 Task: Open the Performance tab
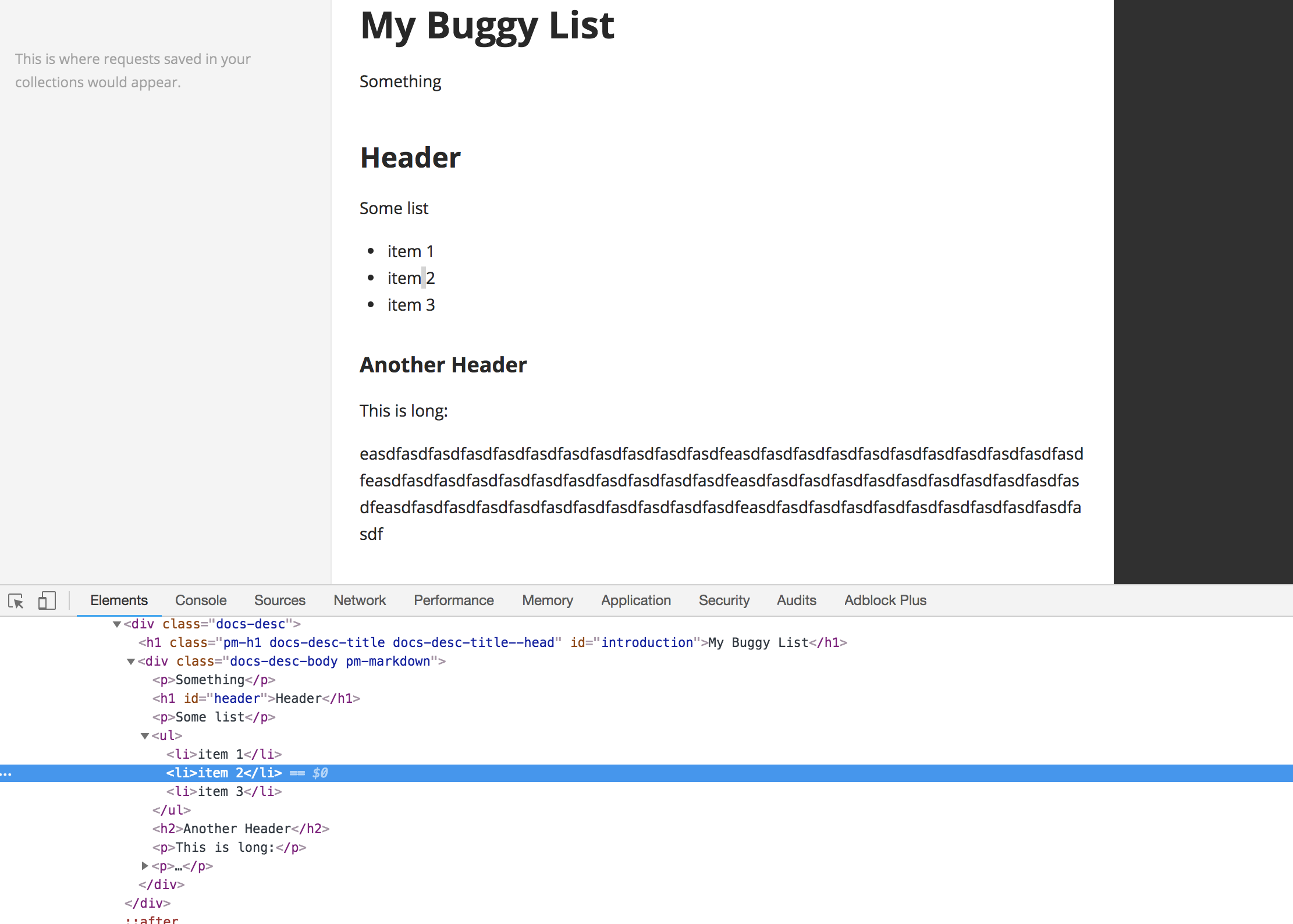pos(453,600)
